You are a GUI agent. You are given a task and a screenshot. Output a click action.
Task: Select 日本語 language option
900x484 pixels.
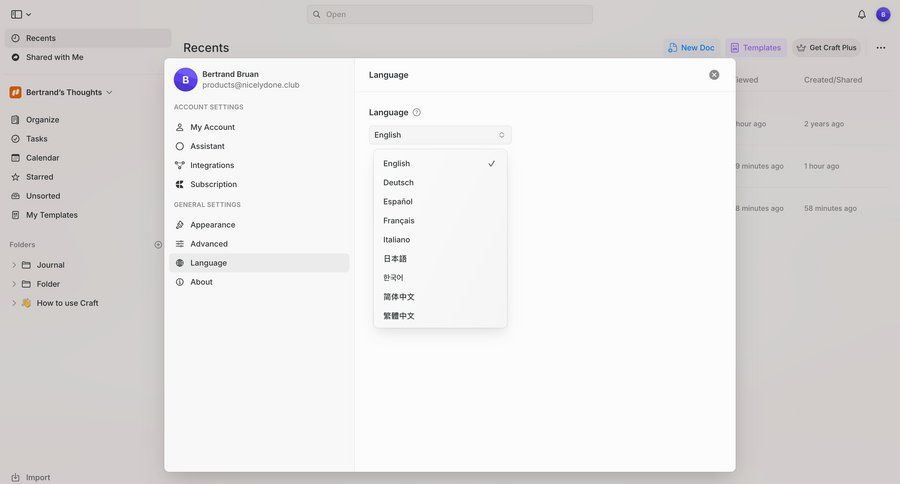coord(440,258)
